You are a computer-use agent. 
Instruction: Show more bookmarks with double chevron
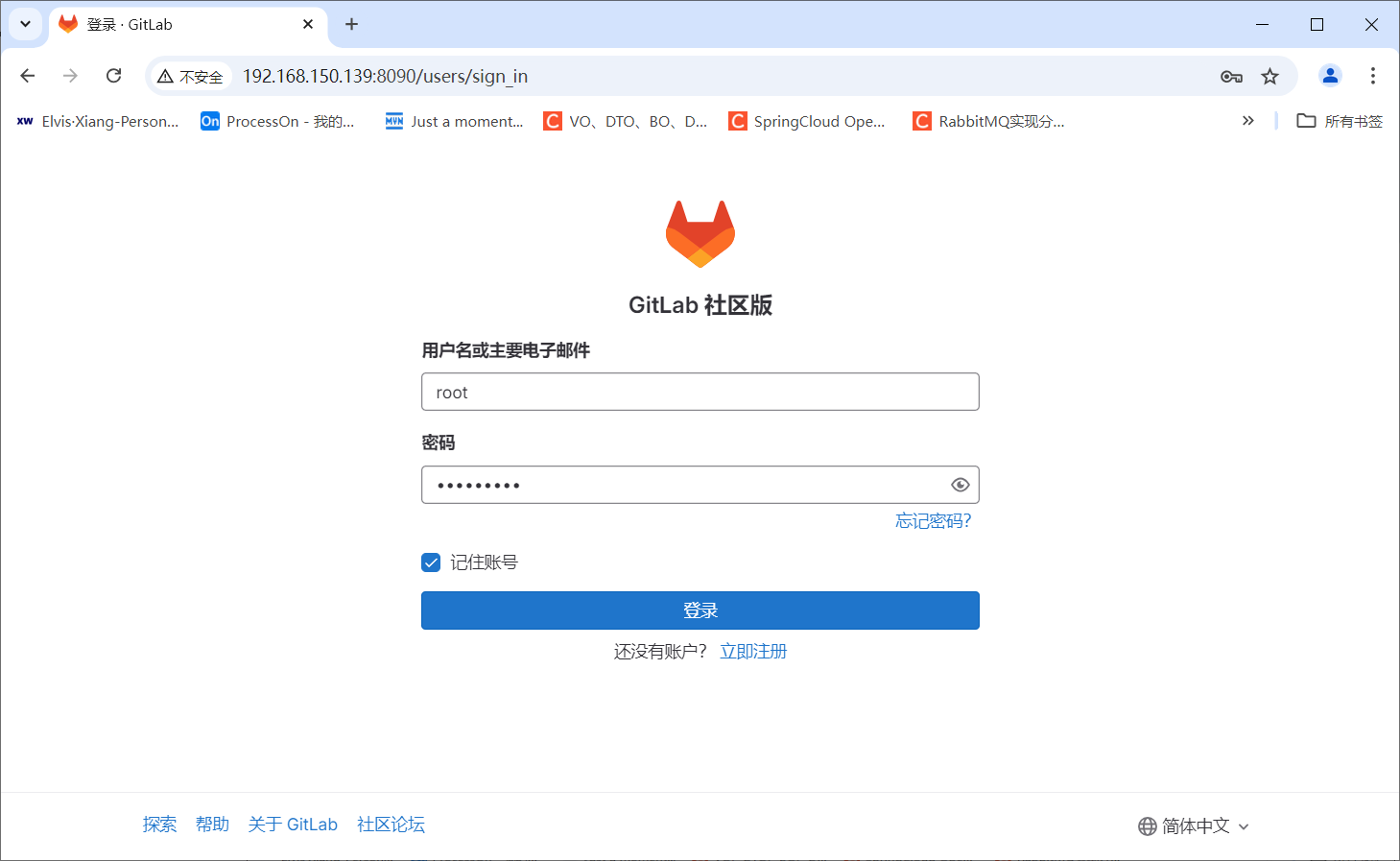[x=1247, y=121]
